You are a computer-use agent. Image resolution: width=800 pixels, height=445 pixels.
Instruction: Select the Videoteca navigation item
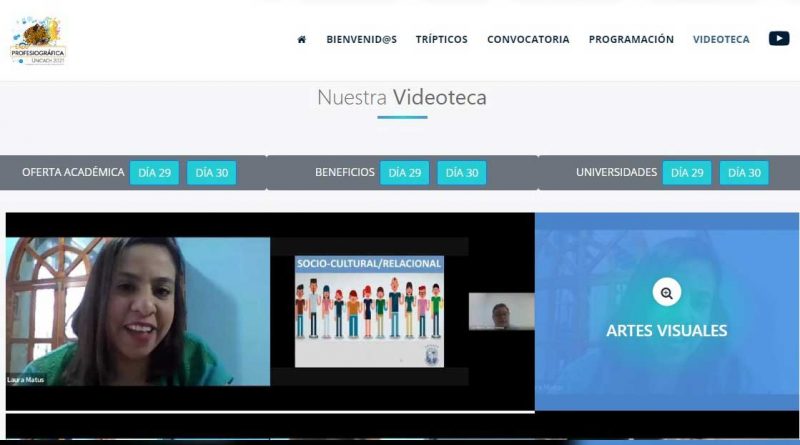[721, 40]
